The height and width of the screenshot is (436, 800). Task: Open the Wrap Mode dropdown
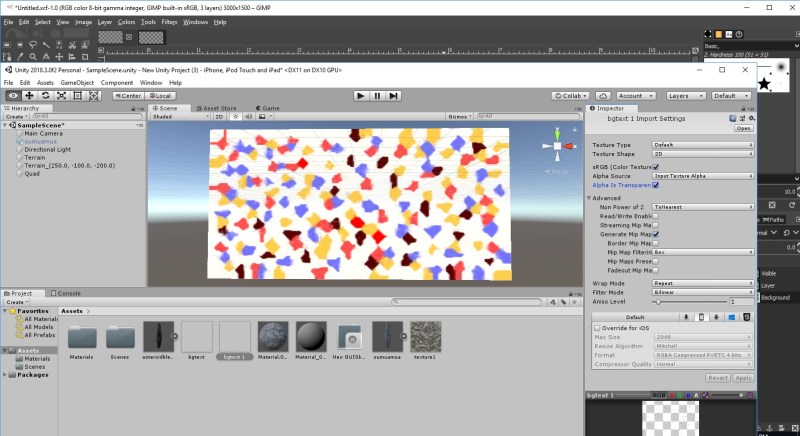(703, 283)
